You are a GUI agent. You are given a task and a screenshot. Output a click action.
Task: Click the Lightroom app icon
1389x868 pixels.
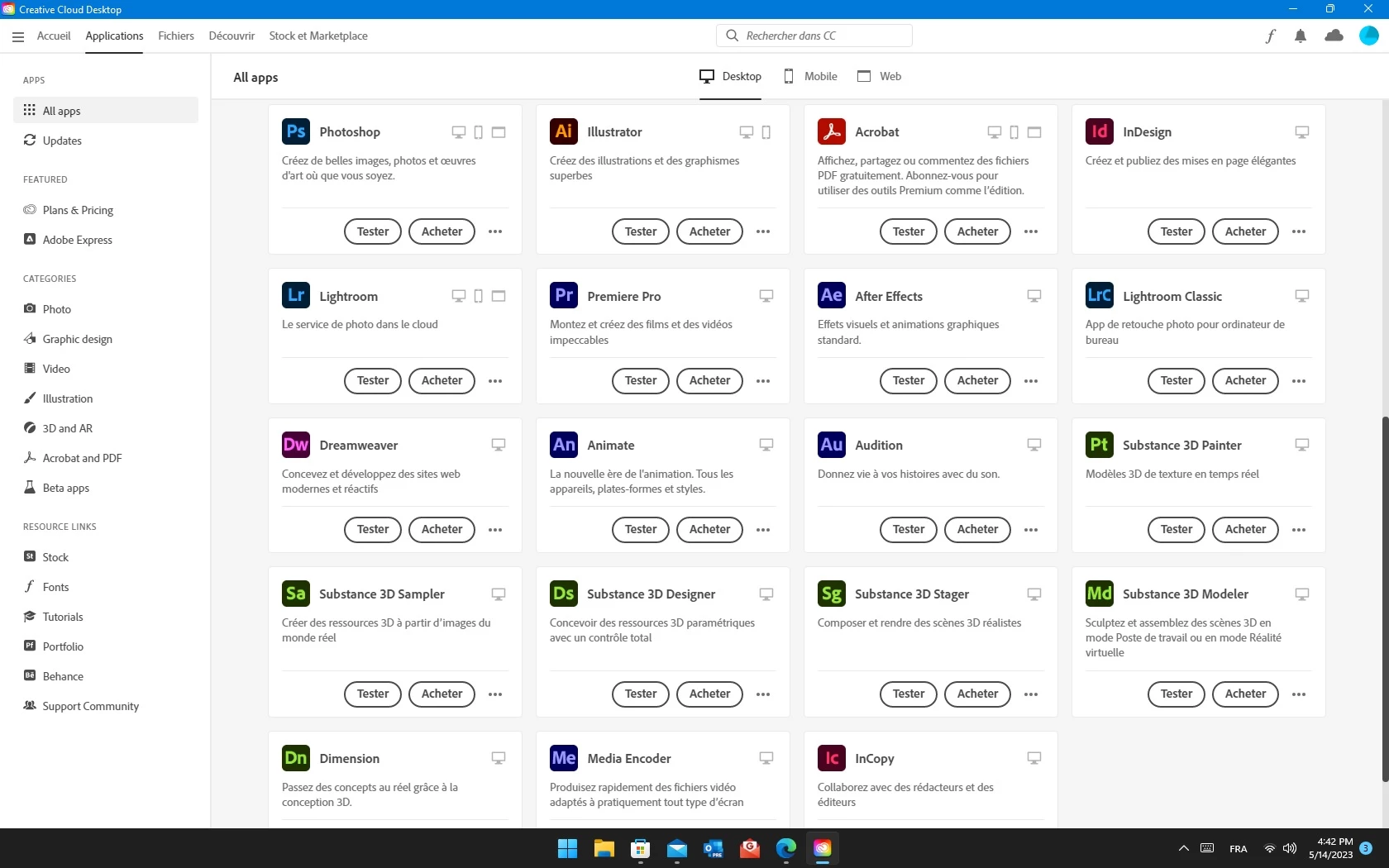click(296, 296)
